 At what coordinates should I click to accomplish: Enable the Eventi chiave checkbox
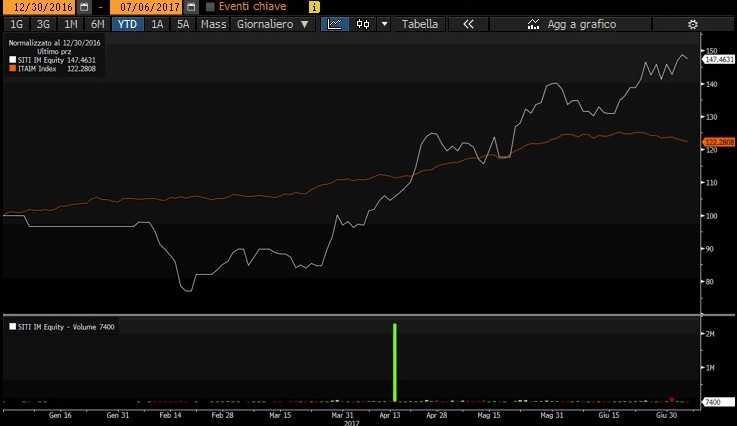click(210, 7)
